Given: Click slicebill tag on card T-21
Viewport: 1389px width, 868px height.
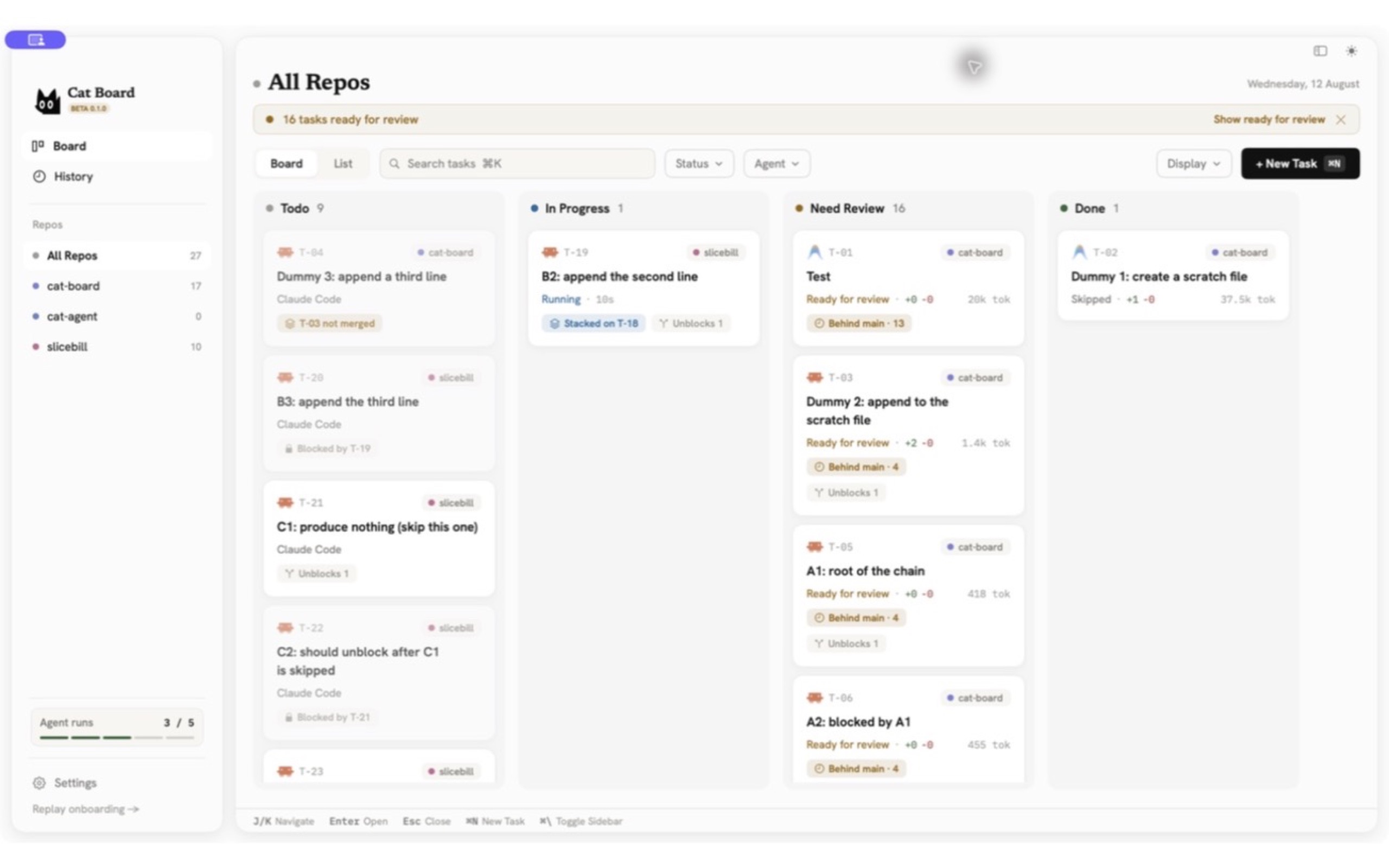Looking at the screenshot, I should tap(451, 502).
